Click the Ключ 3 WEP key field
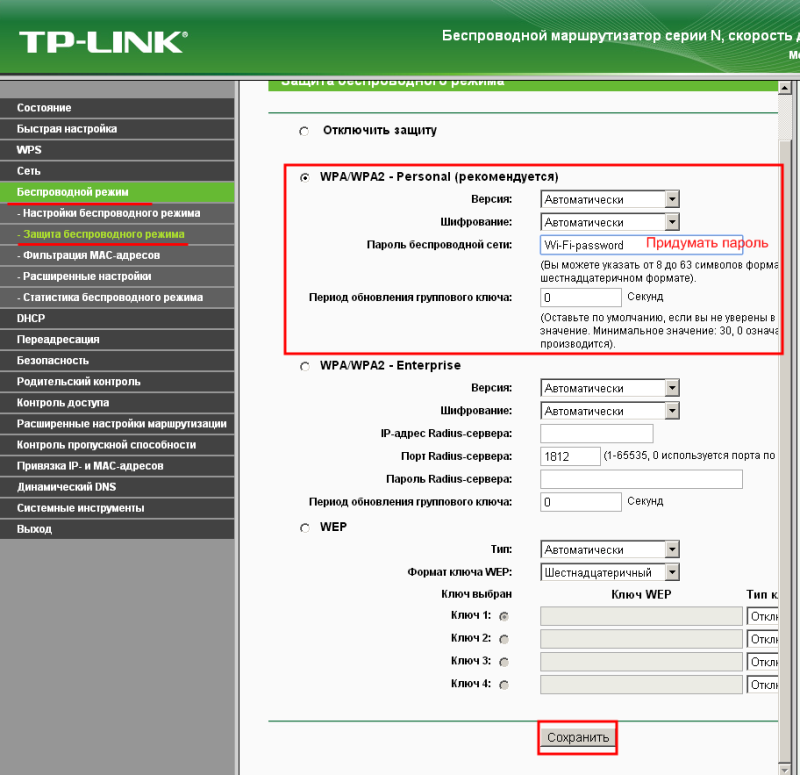The height and width of the screenshot is (775, 800). click(x=641, y=662)
